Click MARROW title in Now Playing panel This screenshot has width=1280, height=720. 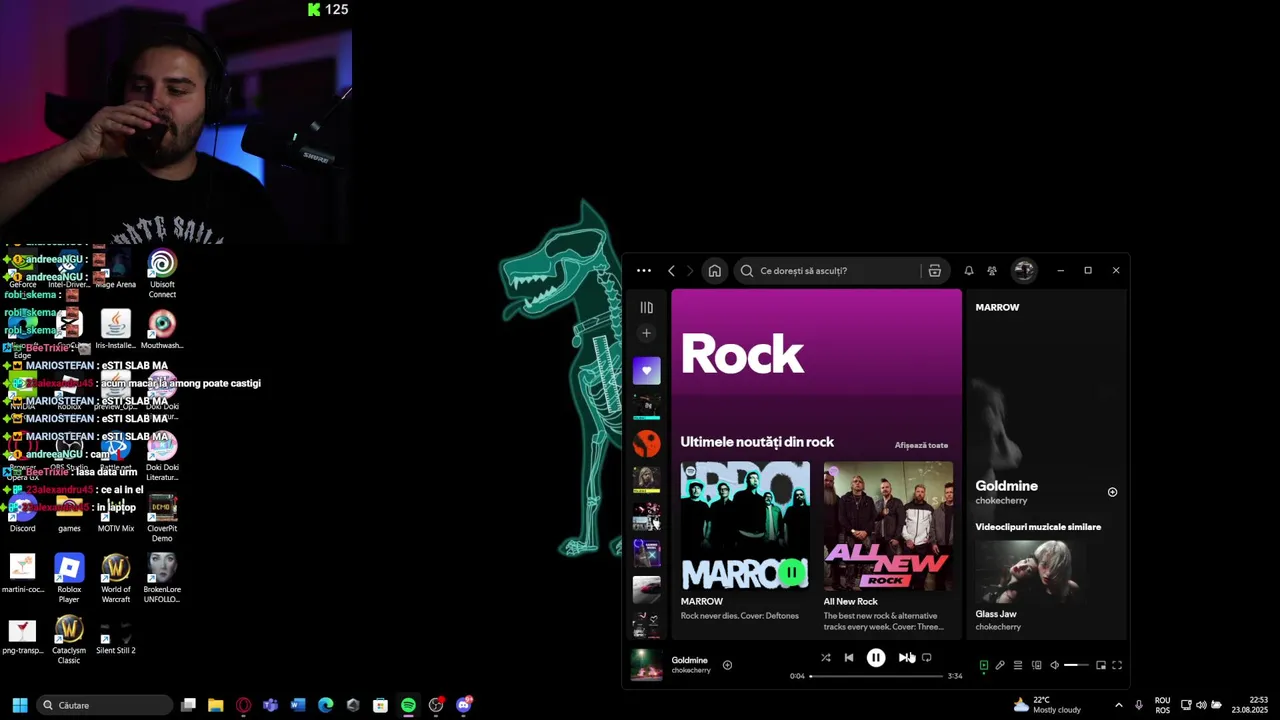[x=997, y=307]
